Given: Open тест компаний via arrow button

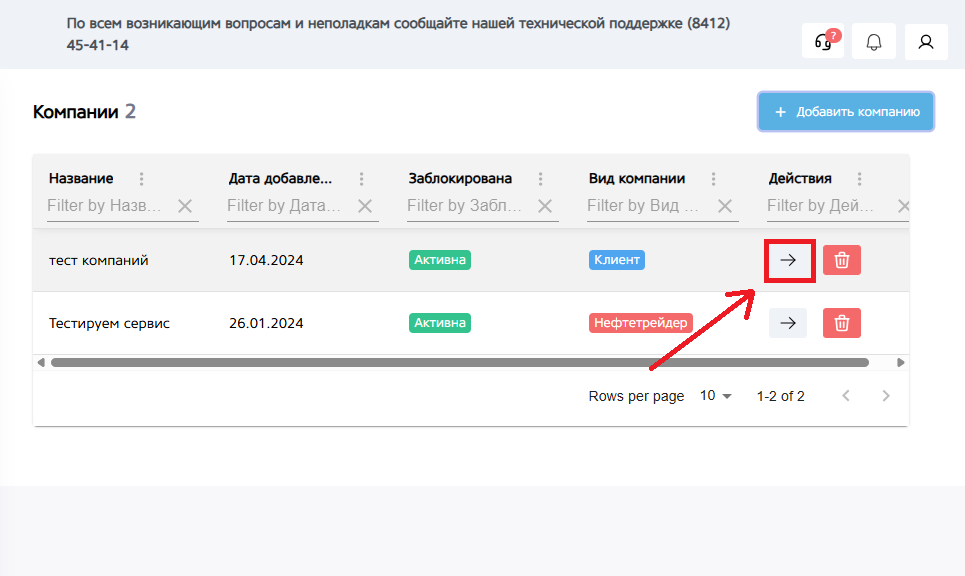Looking at the screenshot, I should click(x=788, y=260).
